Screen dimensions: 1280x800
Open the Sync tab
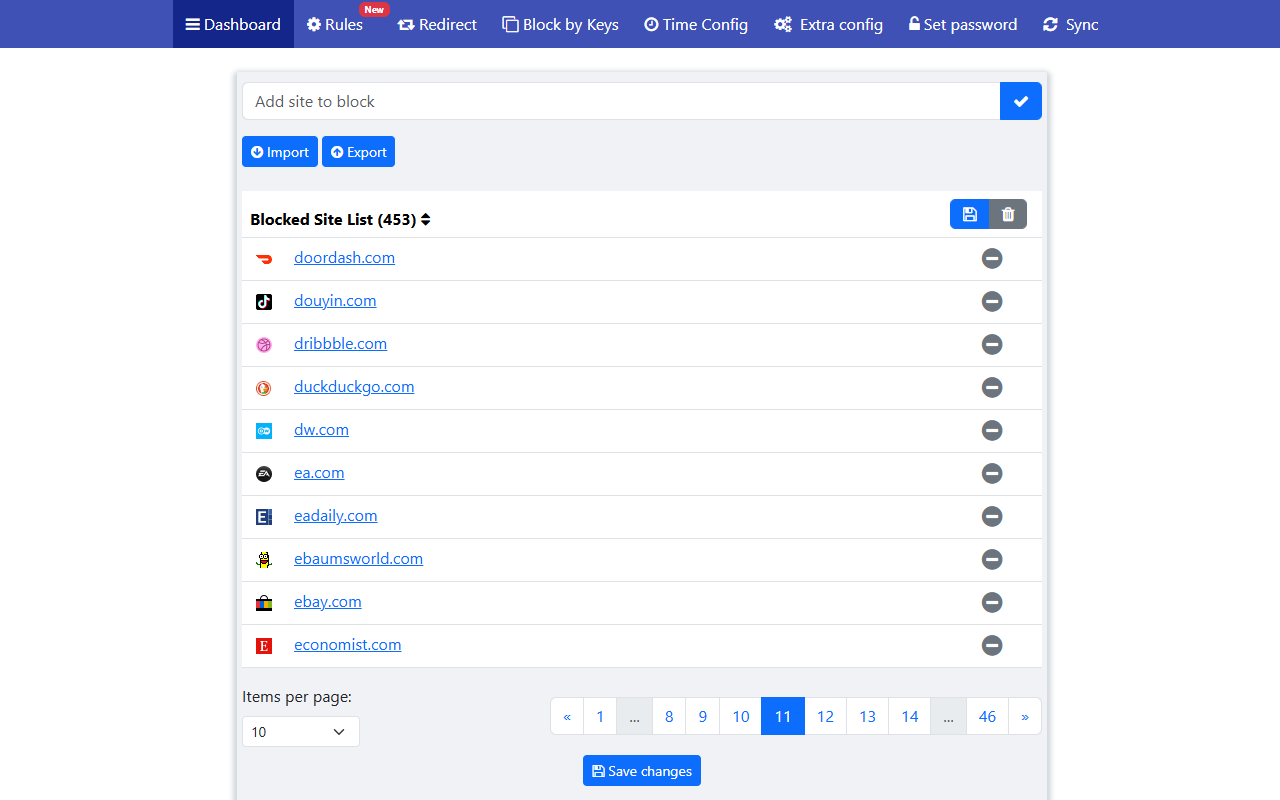point(1070,24)
